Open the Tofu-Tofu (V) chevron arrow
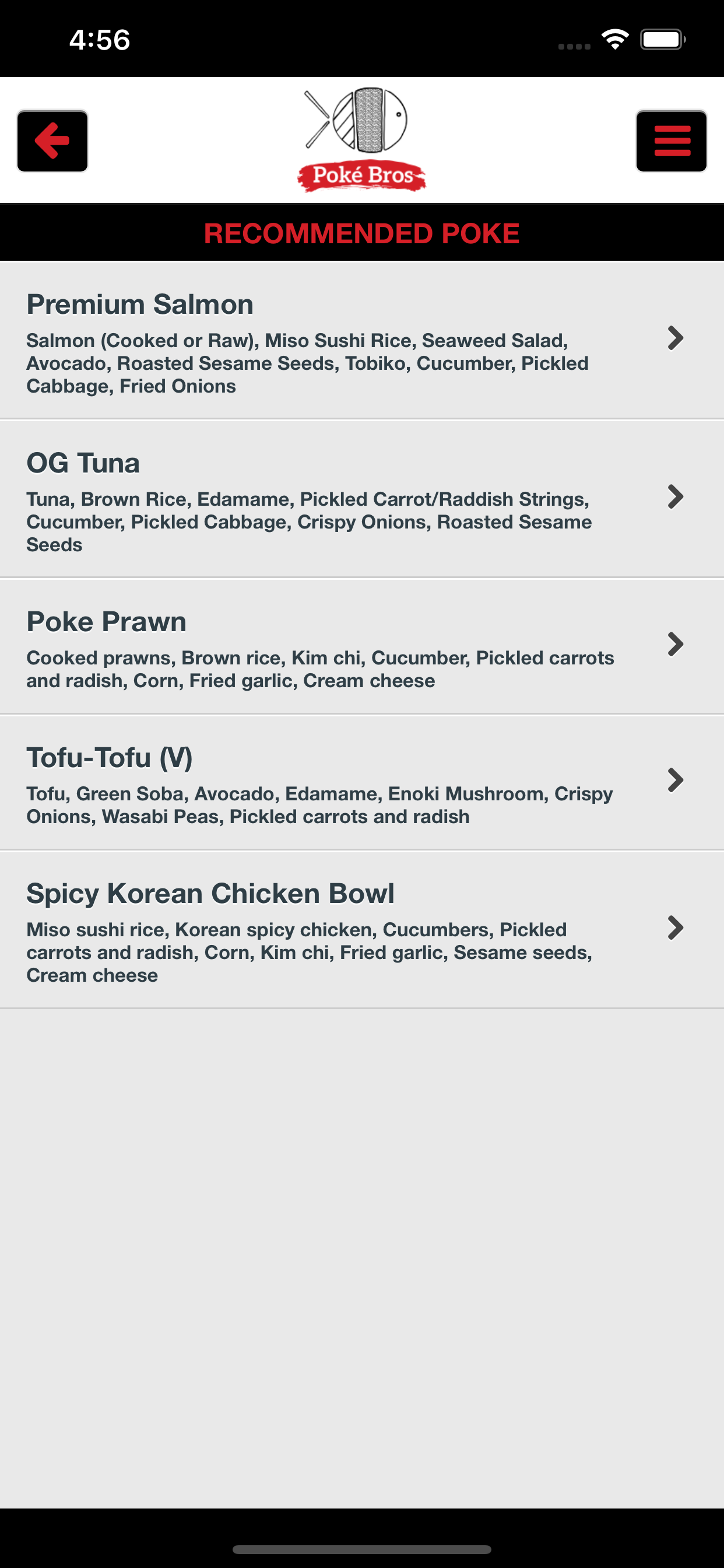This screenshot has height=1568, width=724. pos(676,780)
